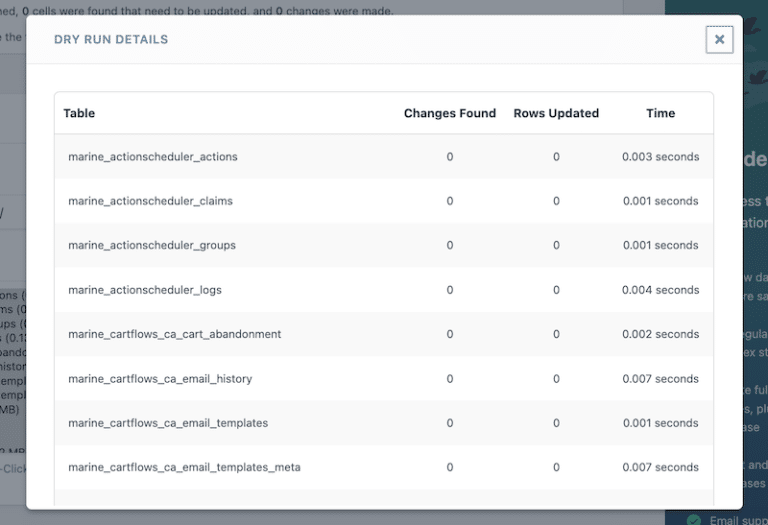Click Changes Found value for marine_actionscheduler_actions
This screenshot has height=525, width=768.
[x=450, y=157]
